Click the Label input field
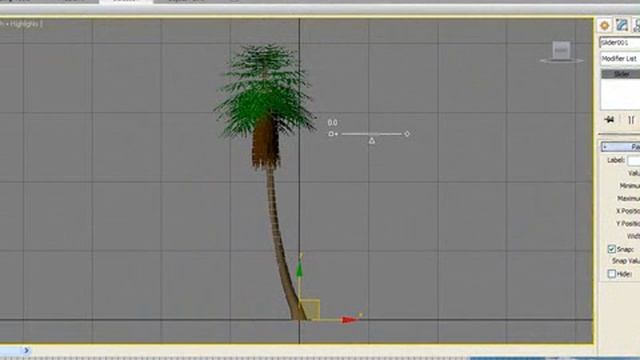The image size is (640, 360). pyautogui.click(x=633, y=160)
